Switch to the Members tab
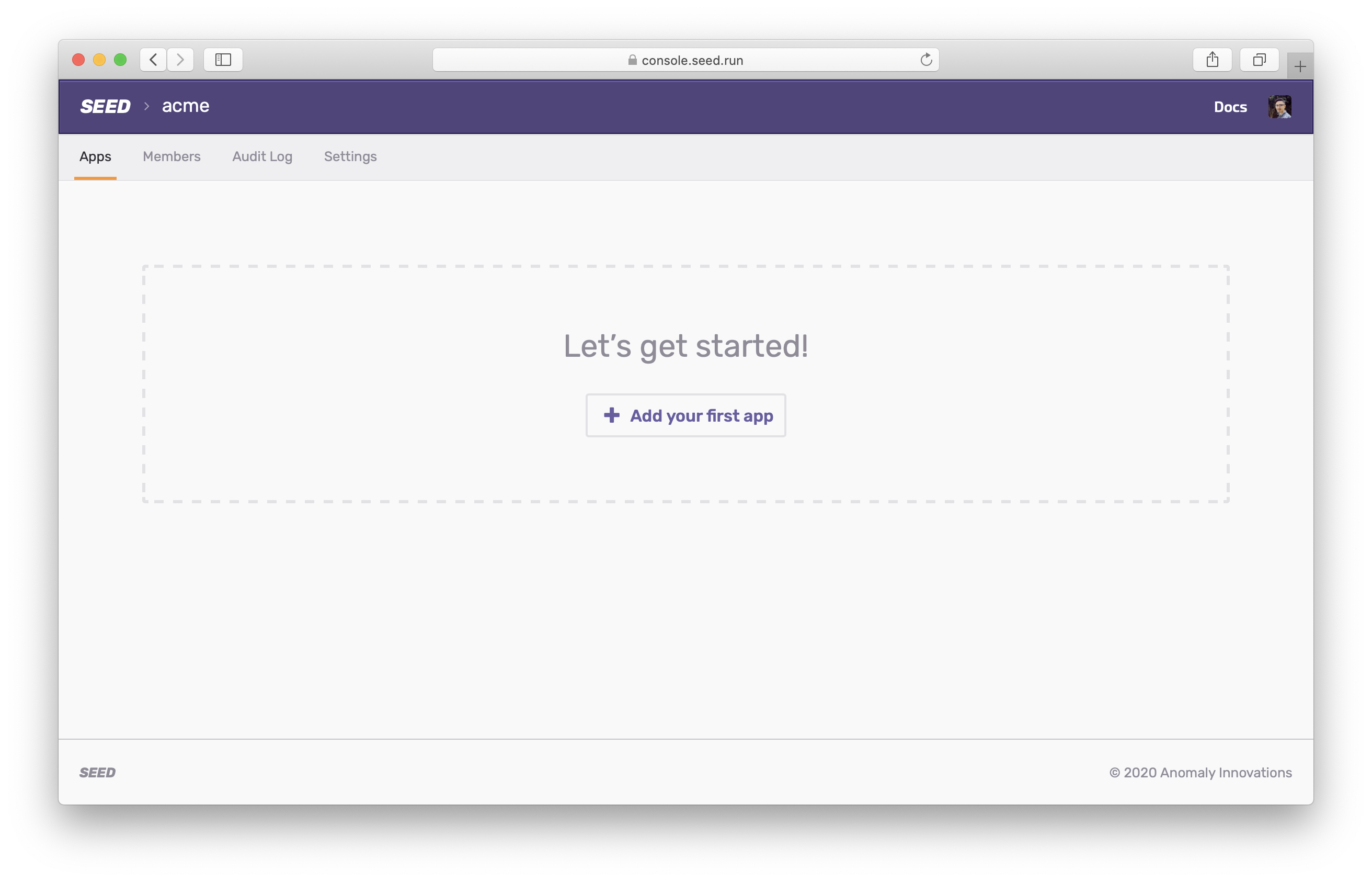Image resolution: width=1372 pixels, height=882 pixels. click(x=171, y=156)
